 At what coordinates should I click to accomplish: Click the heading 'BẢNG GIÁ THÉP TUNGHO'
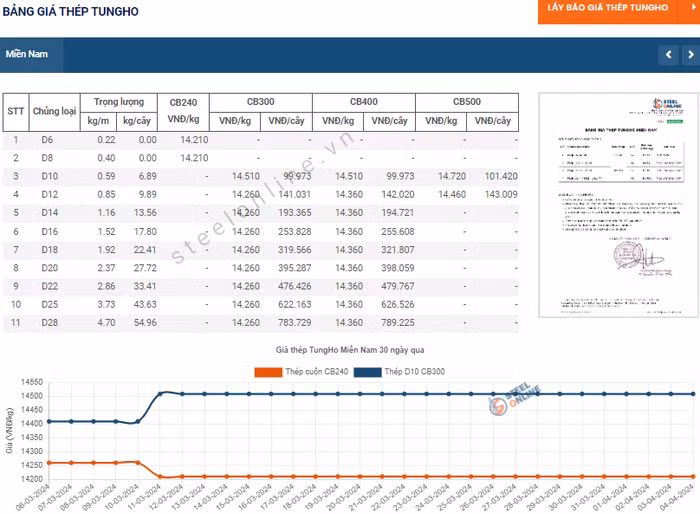[x=71, y=12]
